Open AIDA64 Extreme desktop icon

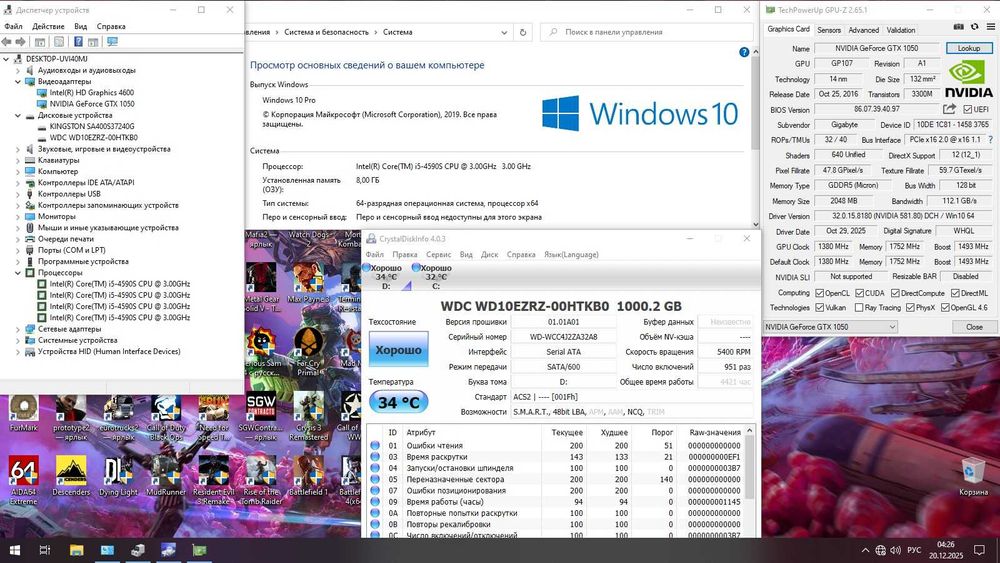24,480
